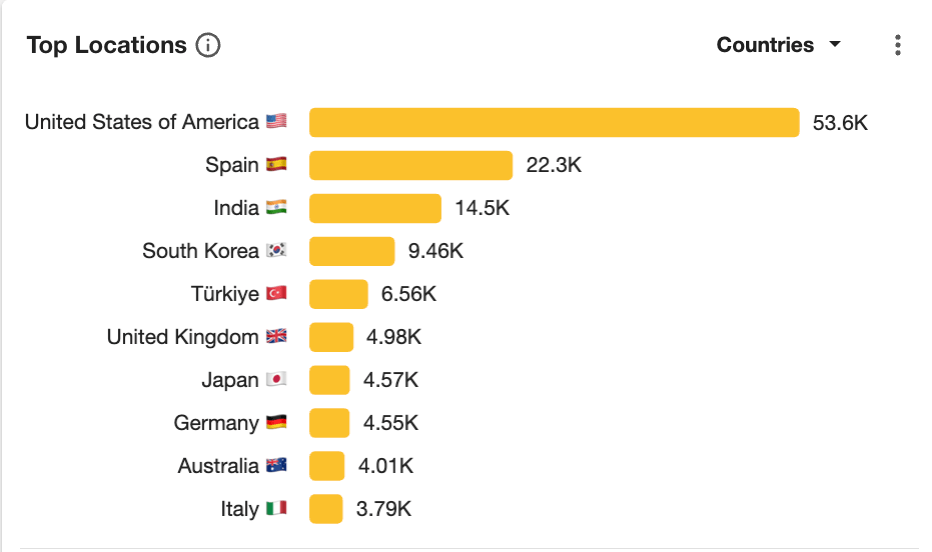Select the United States of America bar
932x552 pixels.
click(x=554, y=122)
